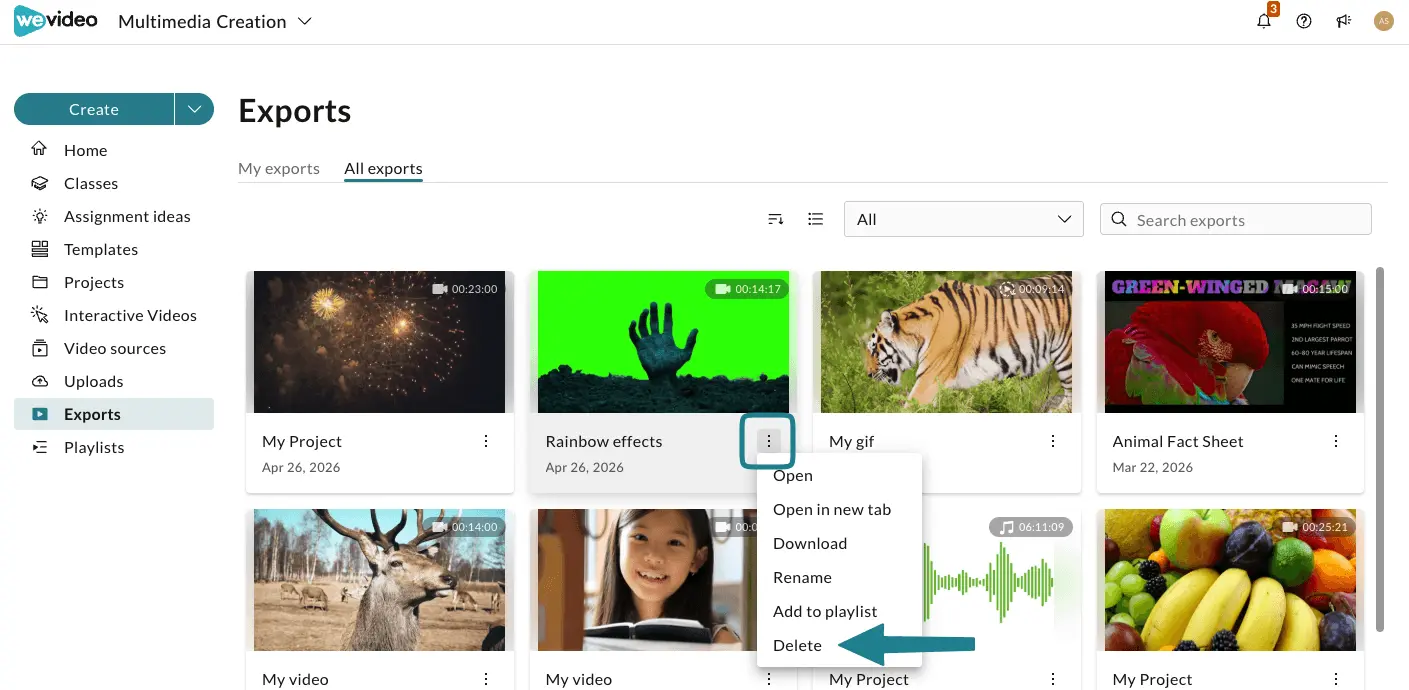The image size is (1409, 690).
Task: Open the All filter dropdown
Action: click(964, 219)
